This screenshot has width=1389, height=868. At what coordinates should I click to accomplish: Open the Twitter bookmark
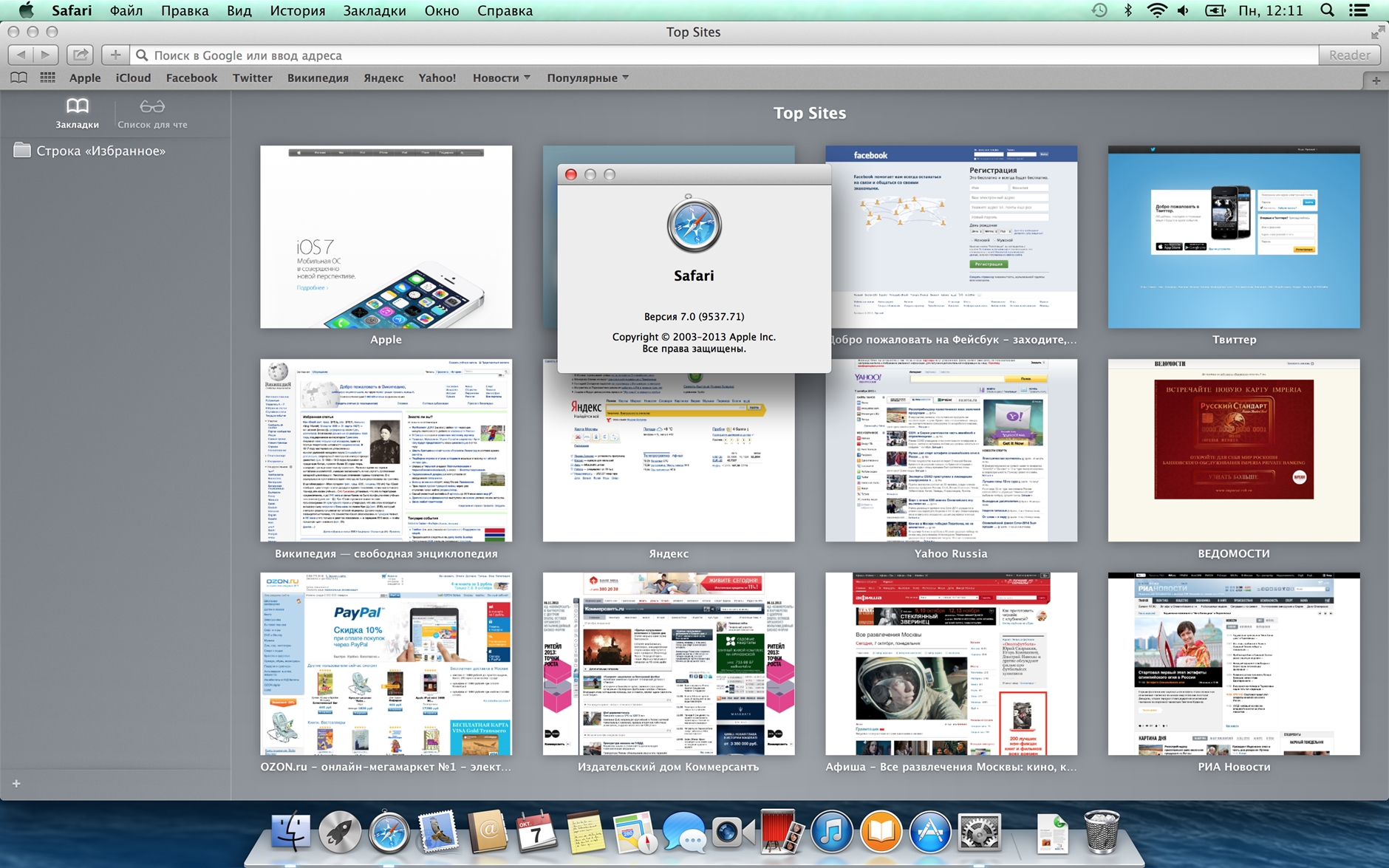click(x=253, y=78)
